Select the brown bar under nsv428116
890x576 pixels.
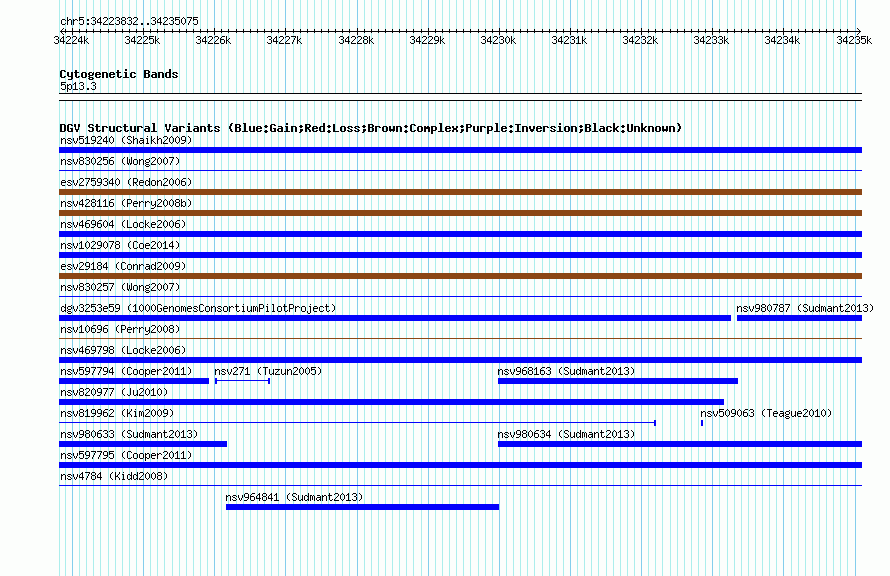(x=460, y=213)
